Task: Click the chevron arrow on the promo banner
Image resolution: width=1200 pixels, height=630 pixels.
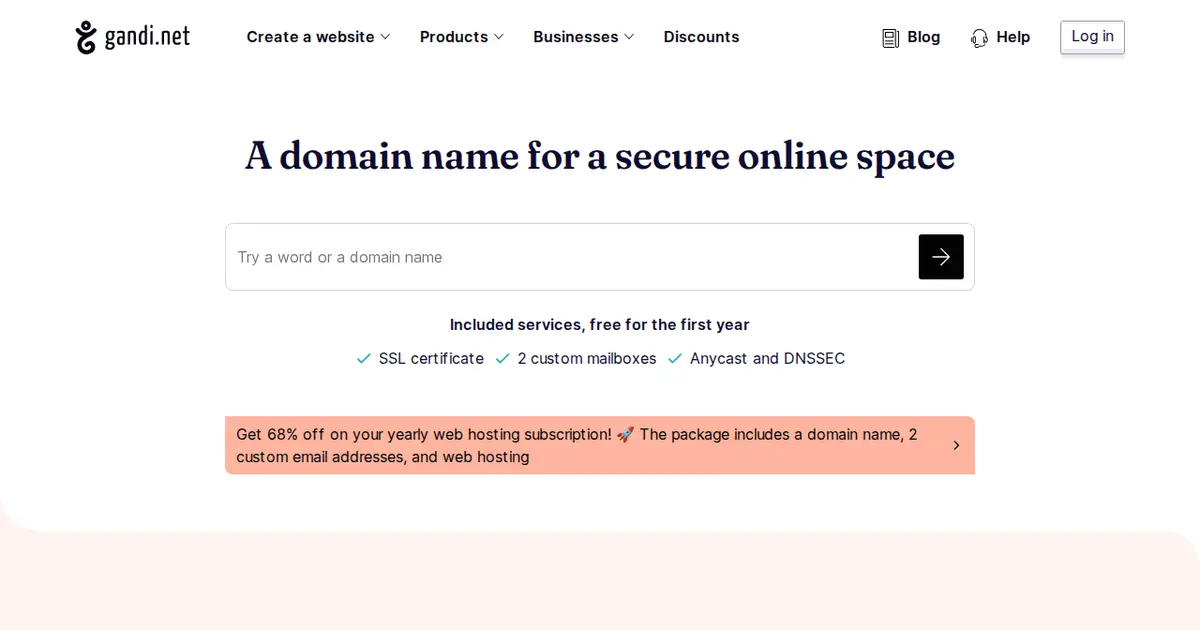Action: 956,446
